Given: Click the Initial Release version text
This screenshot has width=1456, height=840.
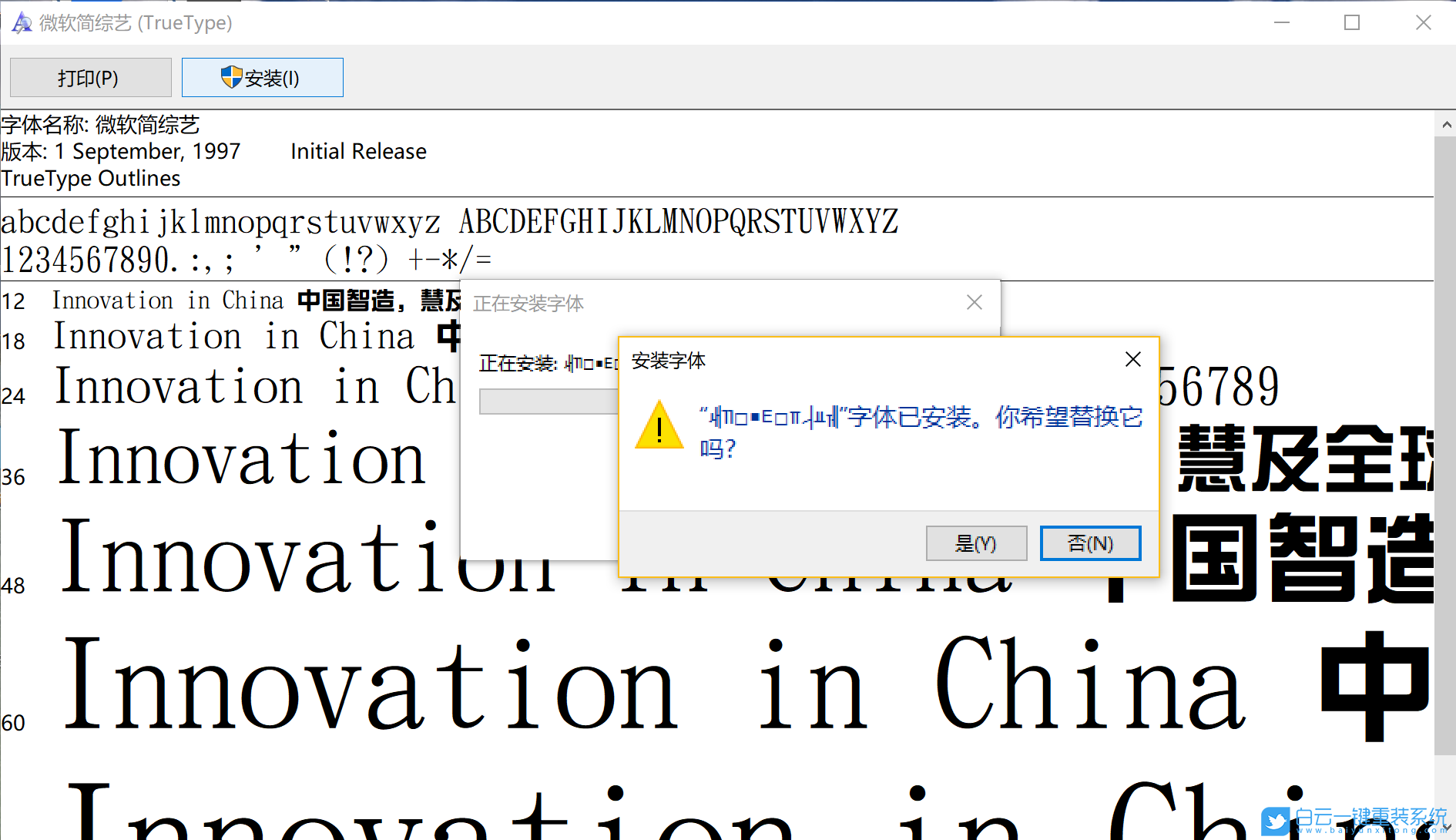Looking at the screenshot, I should (x=358, y=151).
